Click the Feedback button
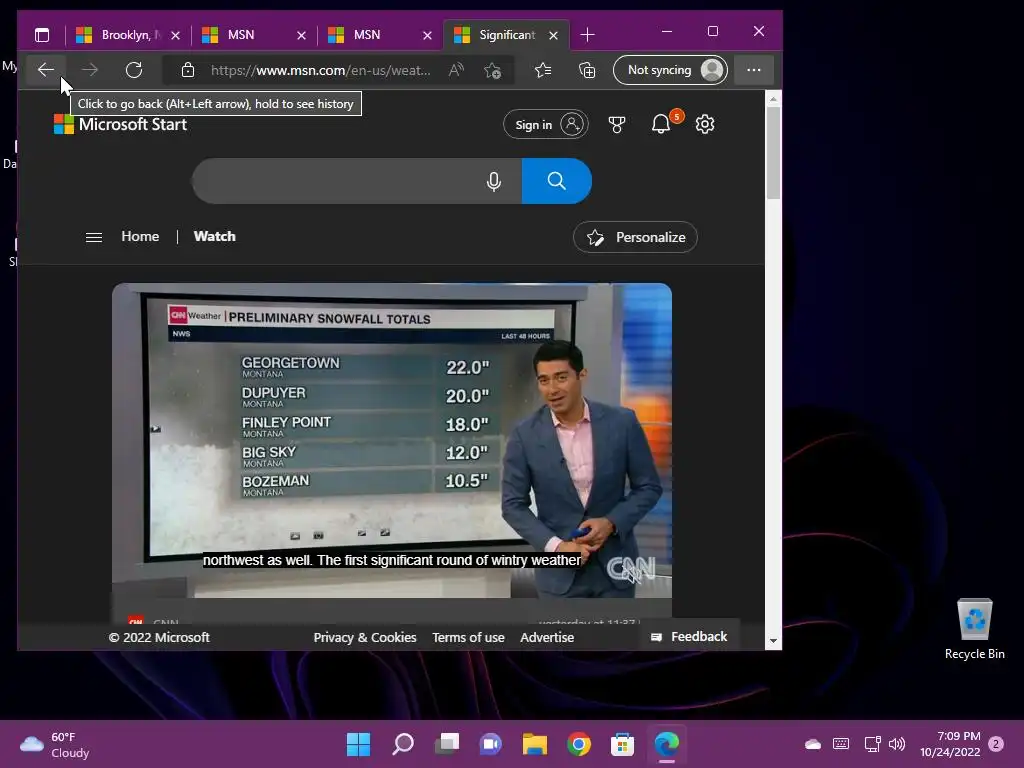1024x768 pixels. click(x=690, y=637)
